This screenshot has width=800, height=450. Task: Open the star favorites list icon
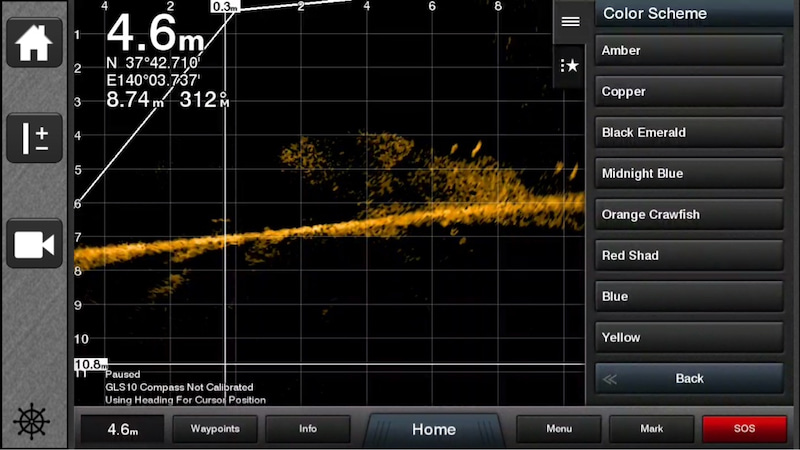[570, 66]
